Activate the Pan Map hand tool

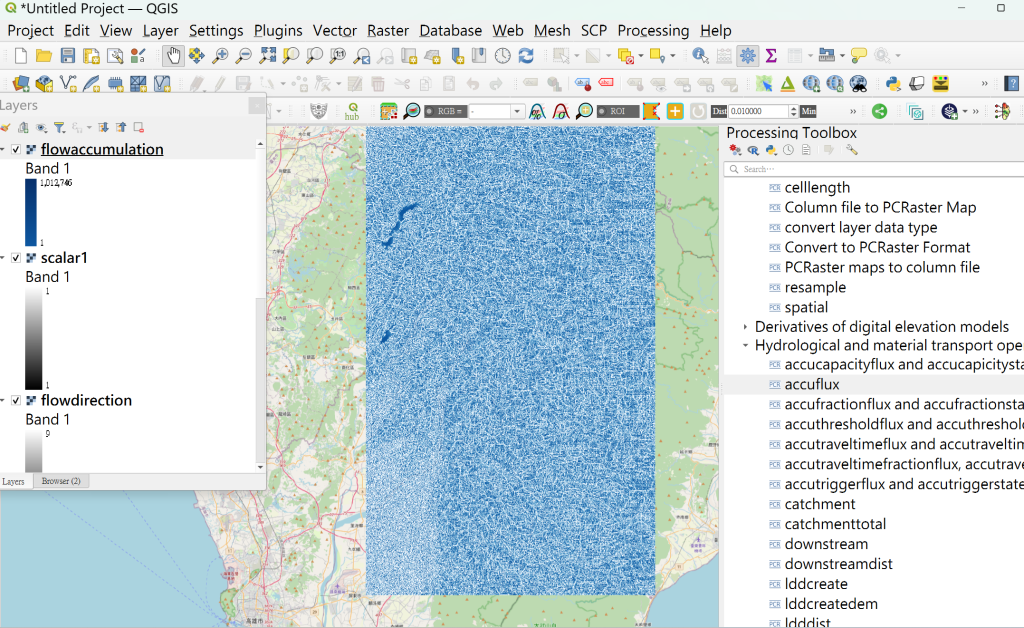point(173,55)
